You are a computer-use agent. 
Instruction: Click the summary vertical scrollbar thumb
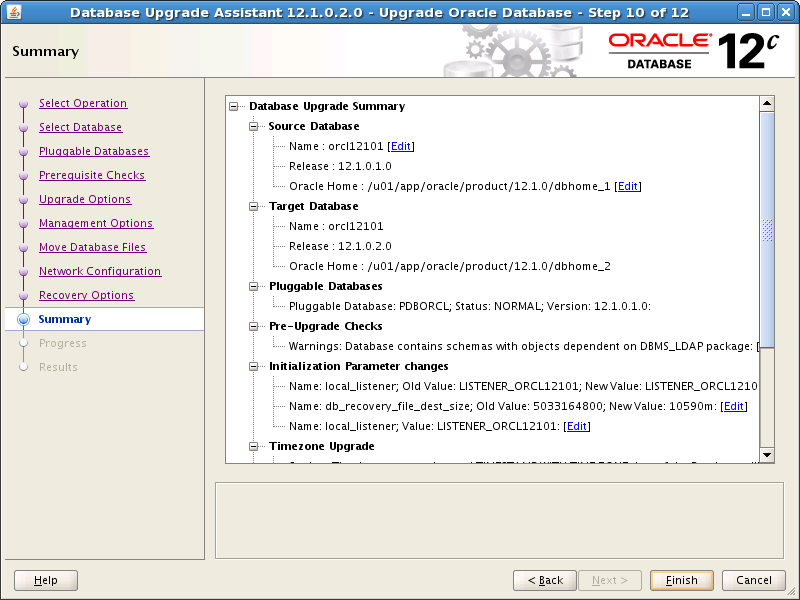pyautogui.click(x=767, y=230)
